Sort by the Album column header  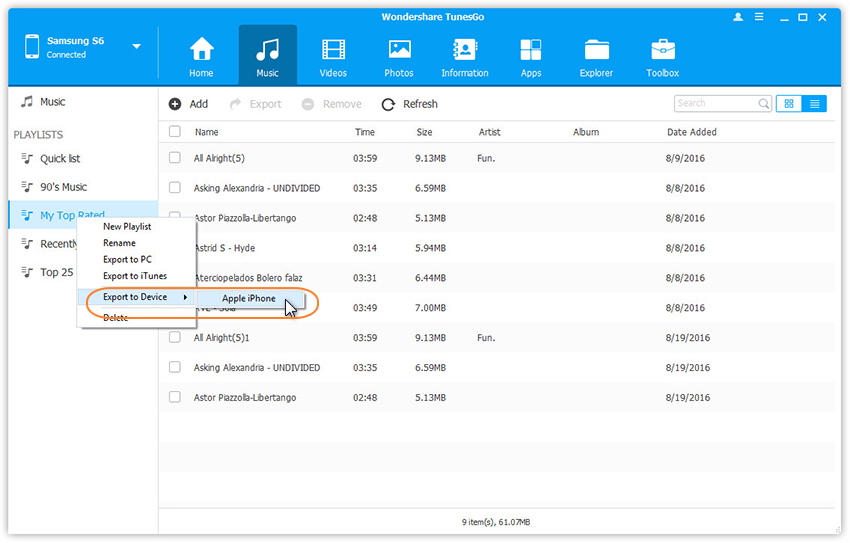[x=586, y=132]
